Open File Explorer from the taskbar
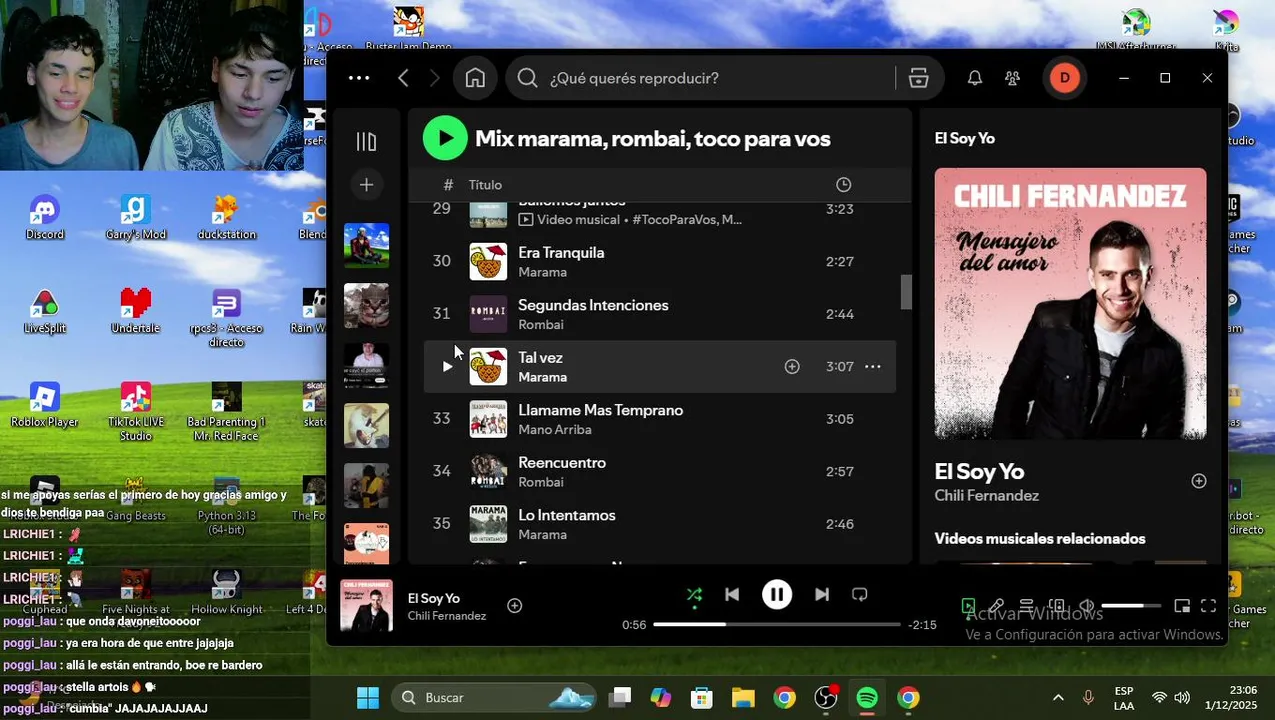This screenshot has height=720, width=1275. coord(742,698)
